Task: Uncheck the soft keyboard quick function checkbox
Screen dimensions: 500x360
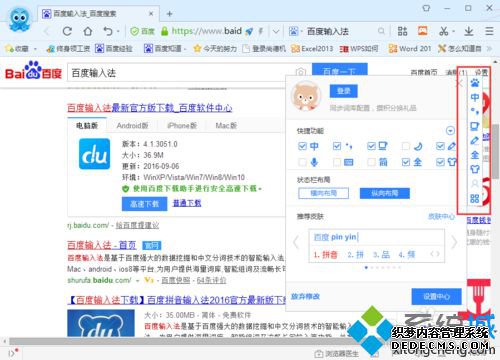Action: (371, 146)
